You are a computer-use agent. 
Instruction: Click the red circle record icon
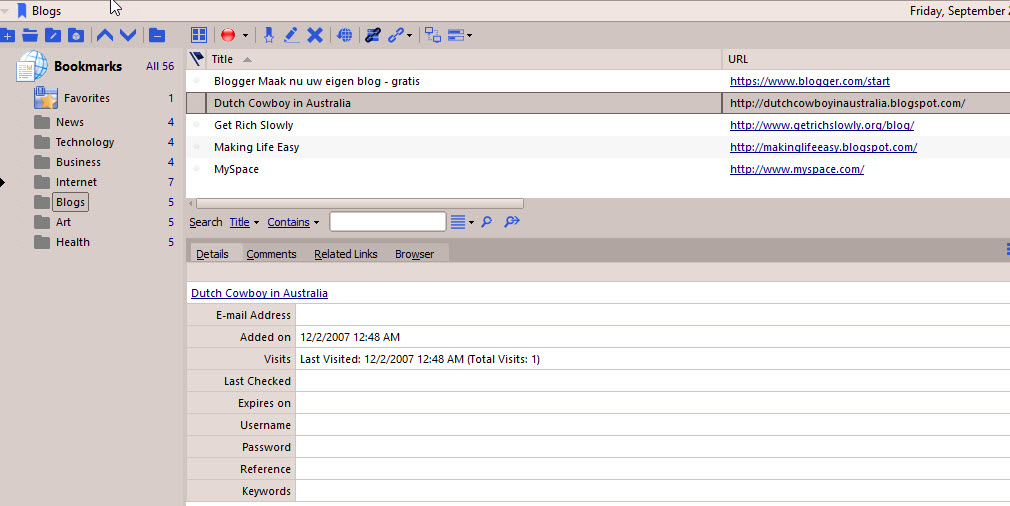pyautogui.click(x=228, y=35)
